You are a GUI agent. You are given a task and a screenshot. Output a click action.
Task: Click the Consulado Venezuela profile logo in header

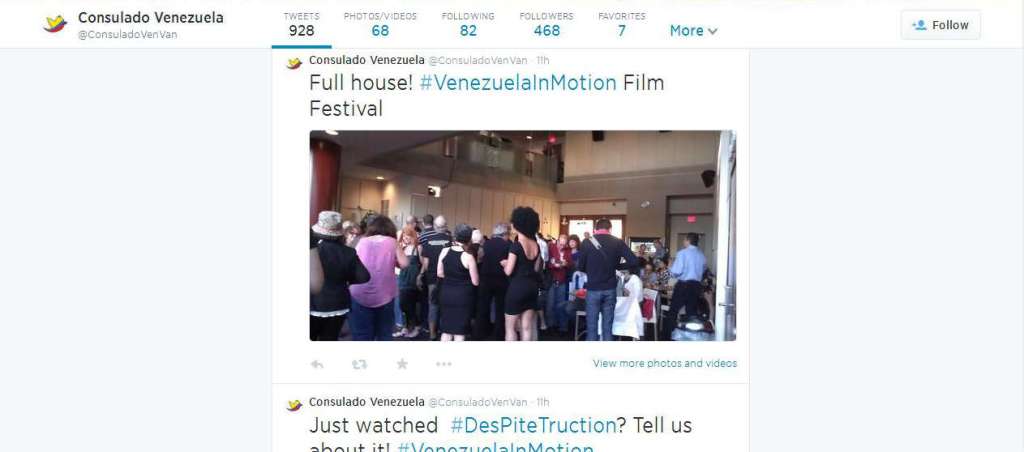click(x=56, y=24)
